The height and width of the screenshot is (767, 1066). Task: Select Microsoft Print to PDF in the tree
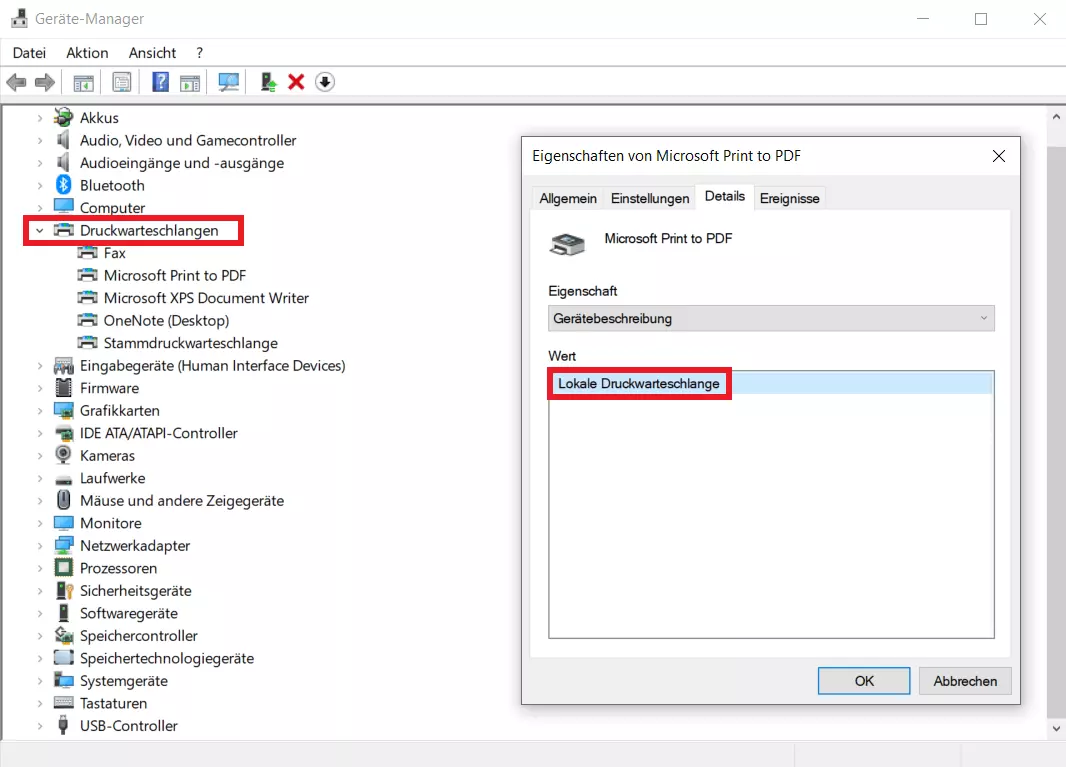[x=175, y=275]
